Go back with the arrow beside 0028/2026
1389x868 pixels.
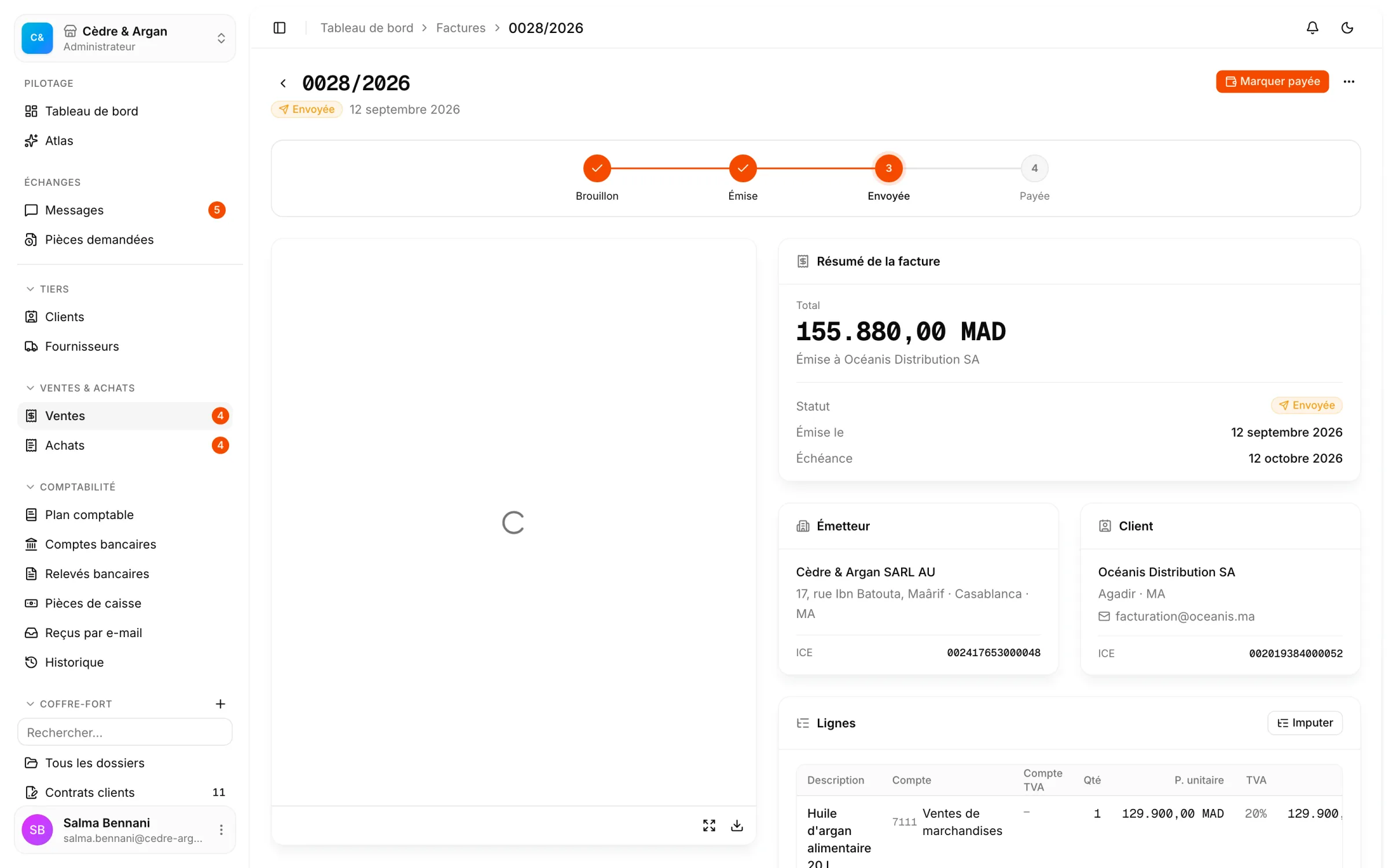[x=283, y=83]
